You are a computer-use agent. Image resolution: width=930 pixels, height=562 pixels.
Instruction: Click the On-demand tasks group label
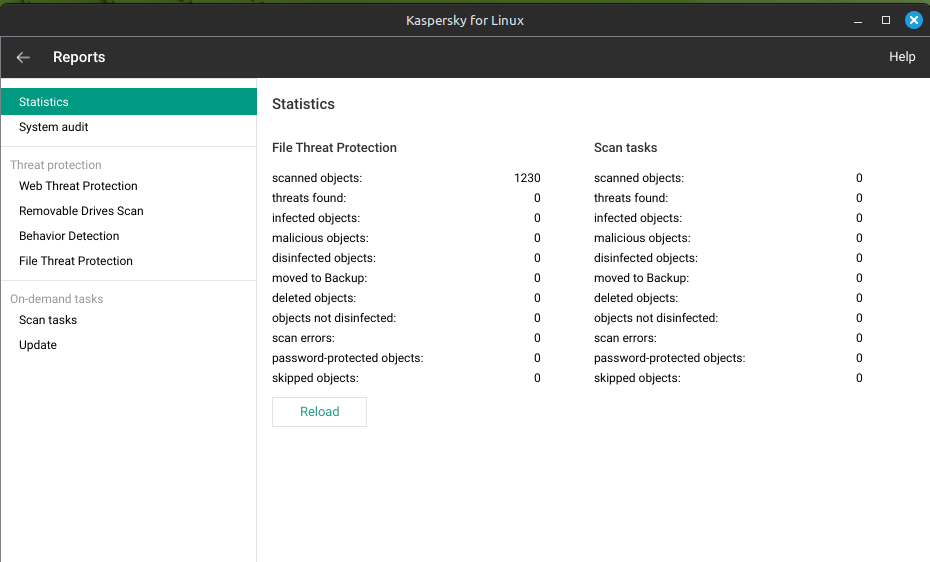tap(56, 299)
